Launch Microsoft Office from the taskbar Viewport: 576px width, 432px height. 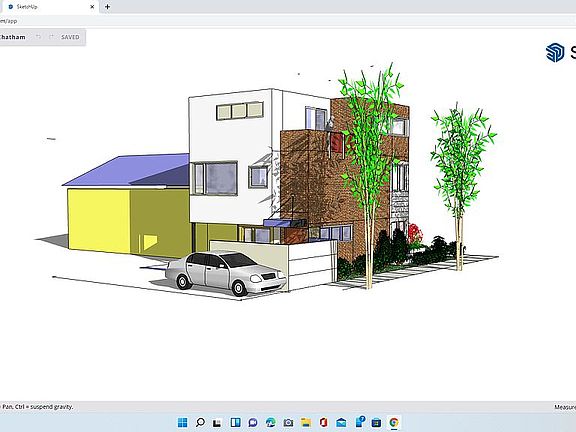coord(323,422)
